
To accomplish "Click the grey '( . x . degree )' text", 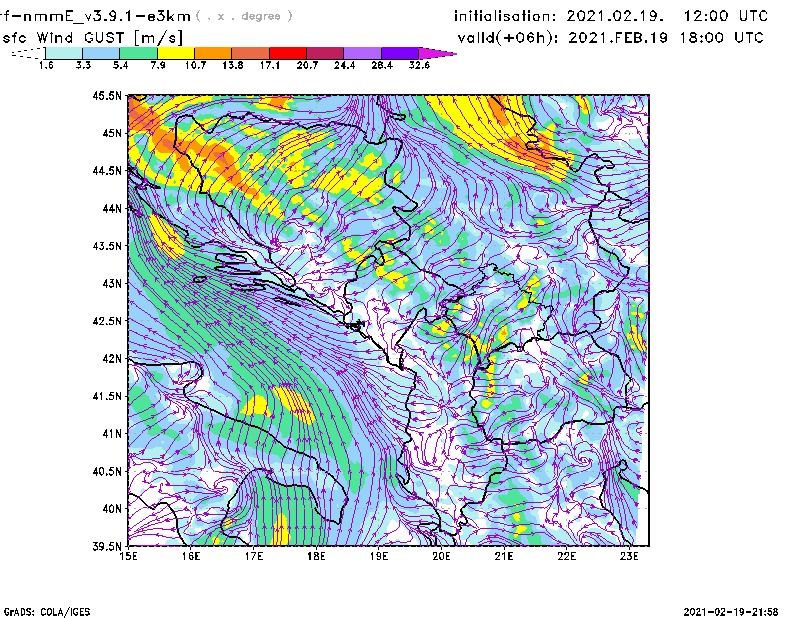I will point(244,16).
